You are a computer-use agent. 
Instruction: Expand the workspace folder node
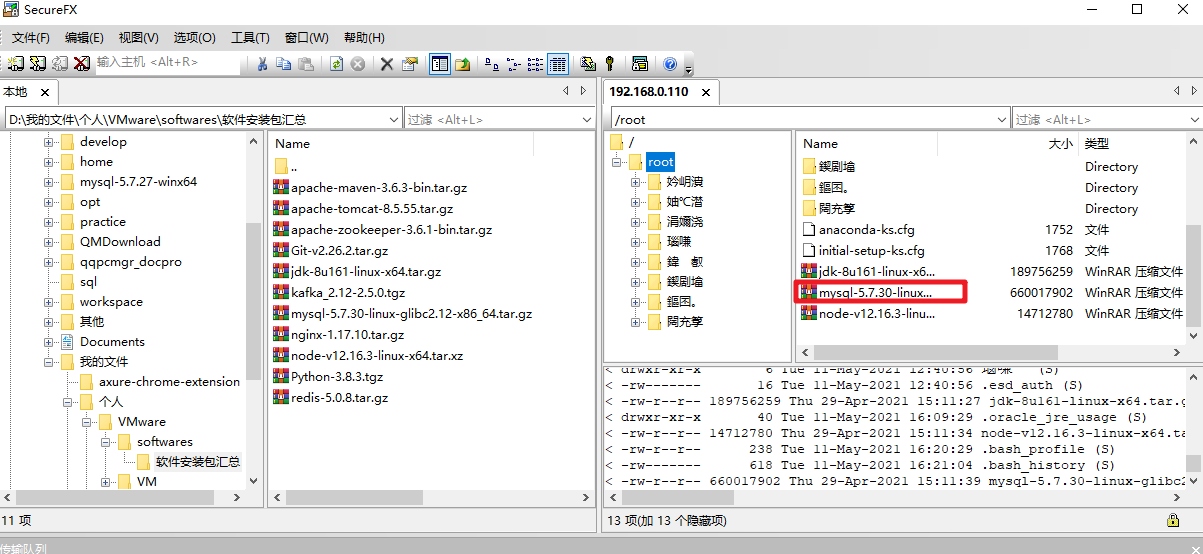coord(48,302)
